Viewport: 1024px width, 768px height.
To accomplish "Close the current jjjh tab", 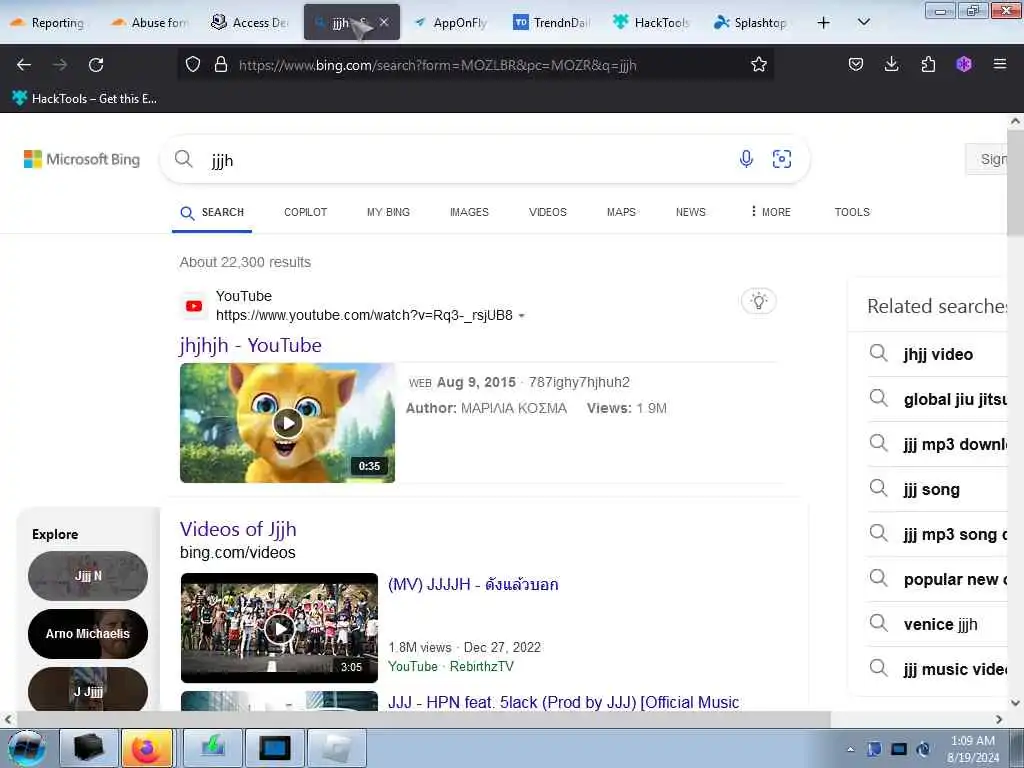I will (384, 22).
